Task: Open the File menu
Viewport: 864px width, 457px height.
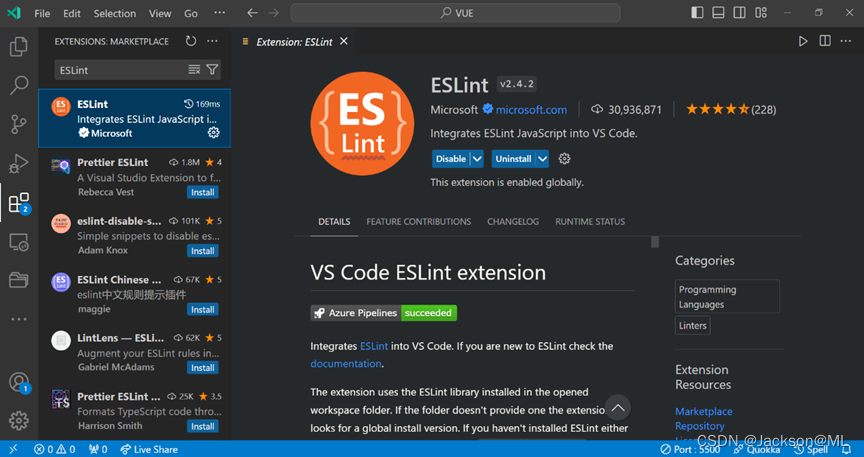Action: tap(42, 13)
